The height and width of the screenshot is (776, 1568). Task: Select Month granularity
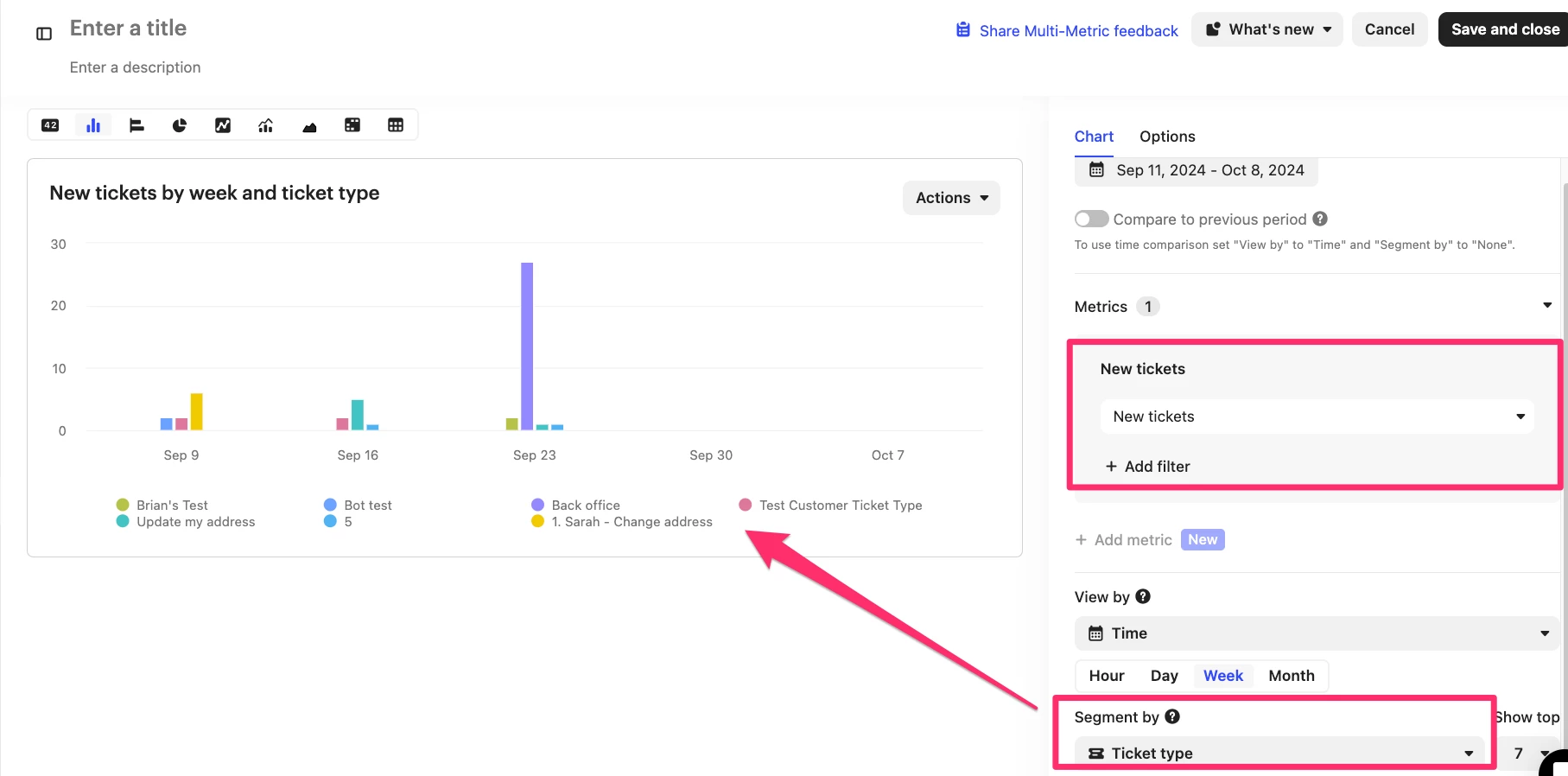tap(1292, 676)
